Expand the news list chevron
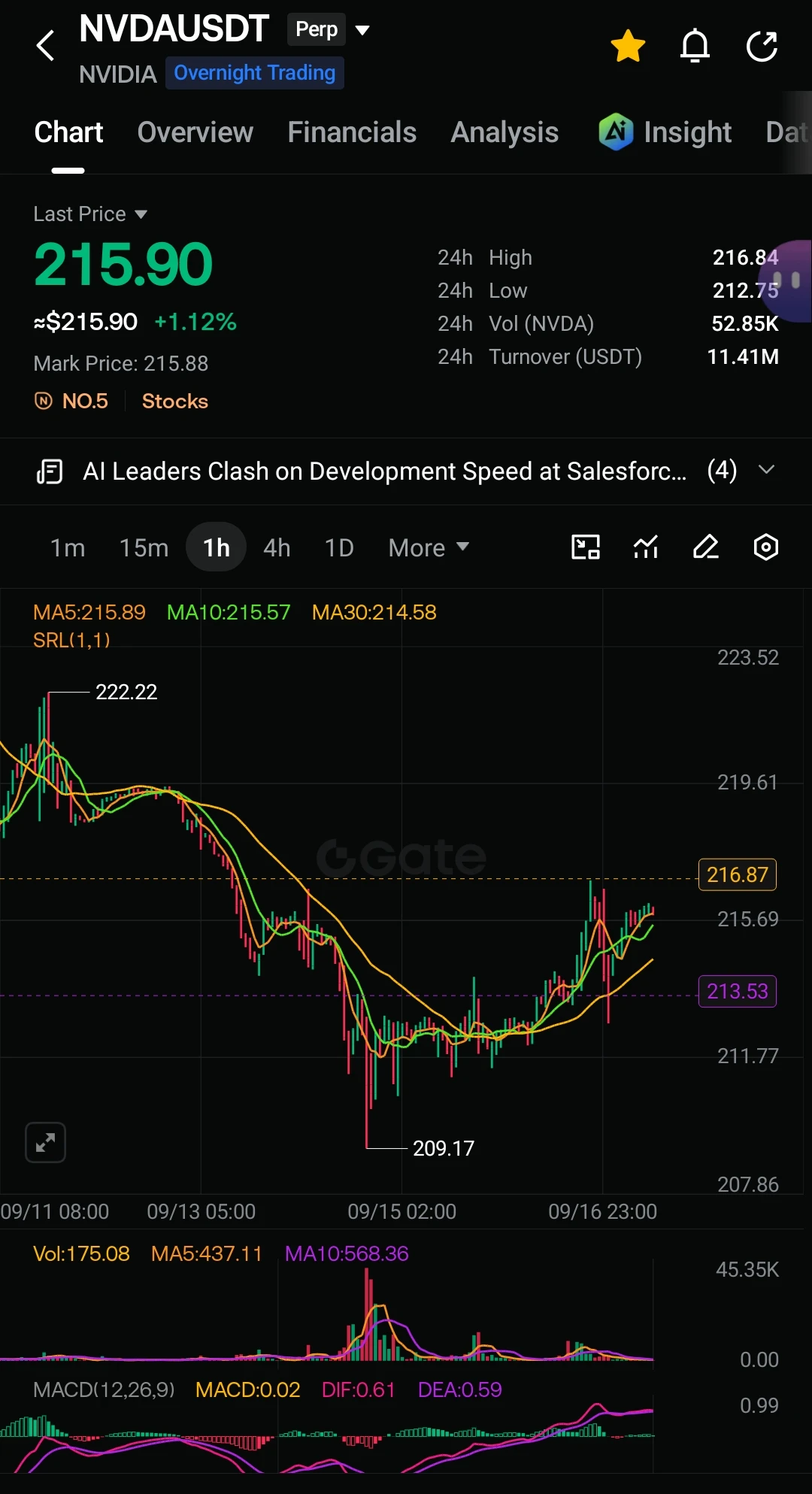This screenshot has height=1494, width=812. (766, 470)
